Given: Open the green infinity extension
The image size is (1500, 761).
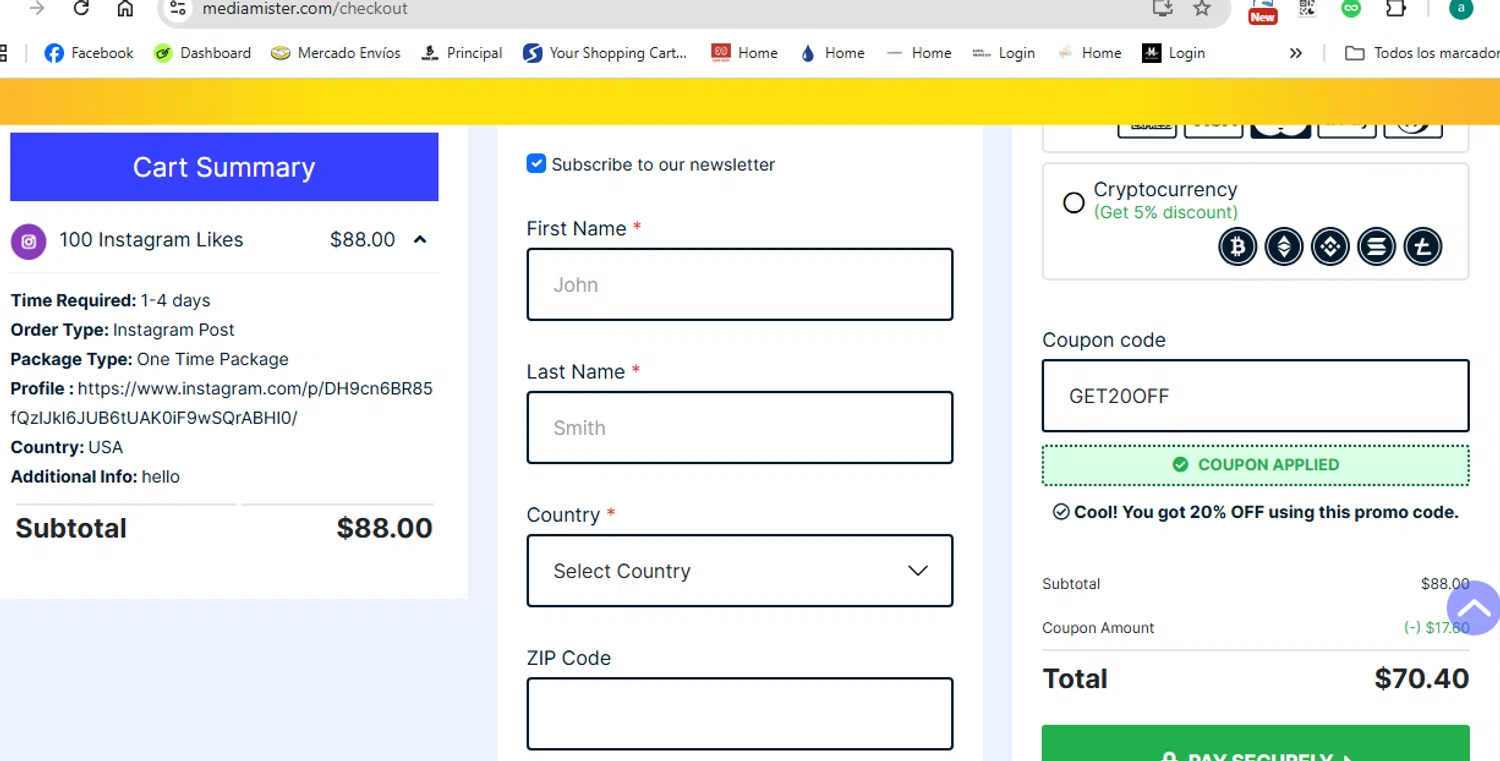Looking at the screenshot, I should (1351, 8).
